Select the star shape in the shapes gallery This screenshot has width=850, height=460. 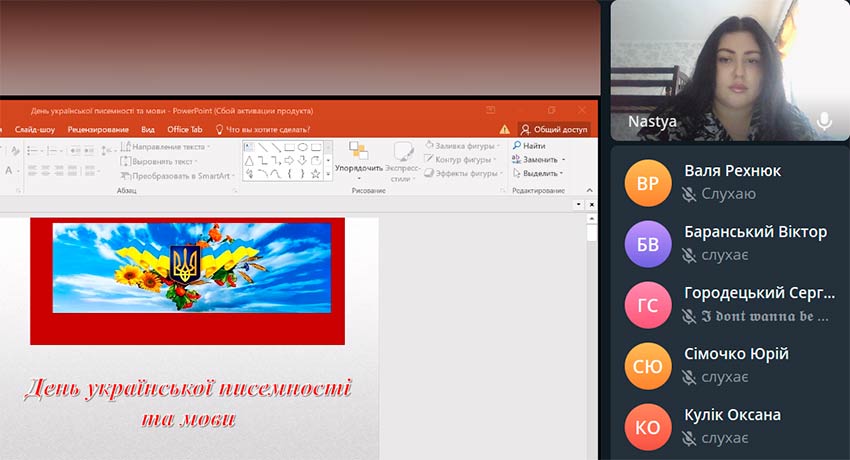pos(315,173)
